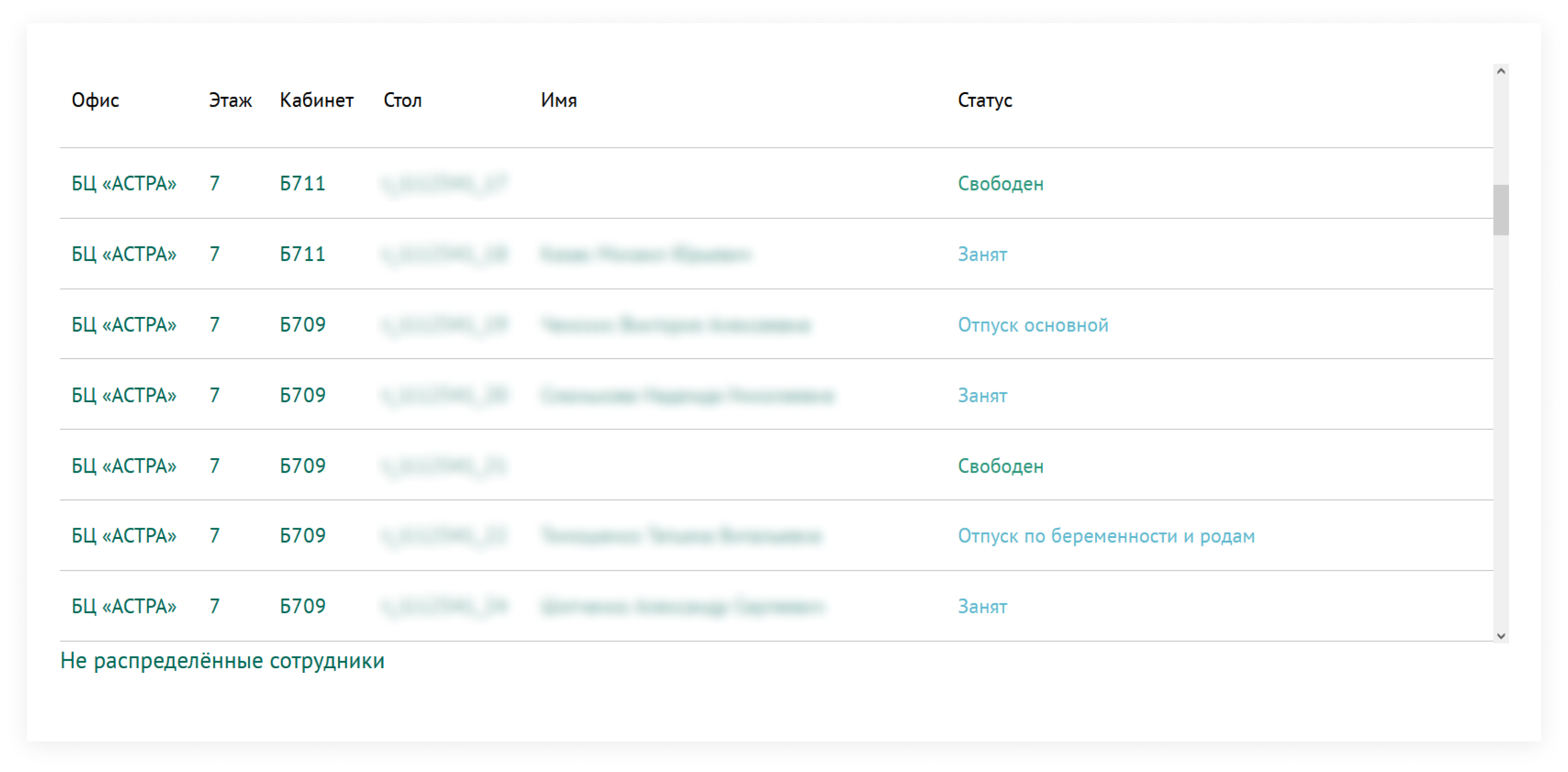Click first БЦ «АСТРА» office cell
Screen dimensions: 1568x772
[x=124, y=184]
